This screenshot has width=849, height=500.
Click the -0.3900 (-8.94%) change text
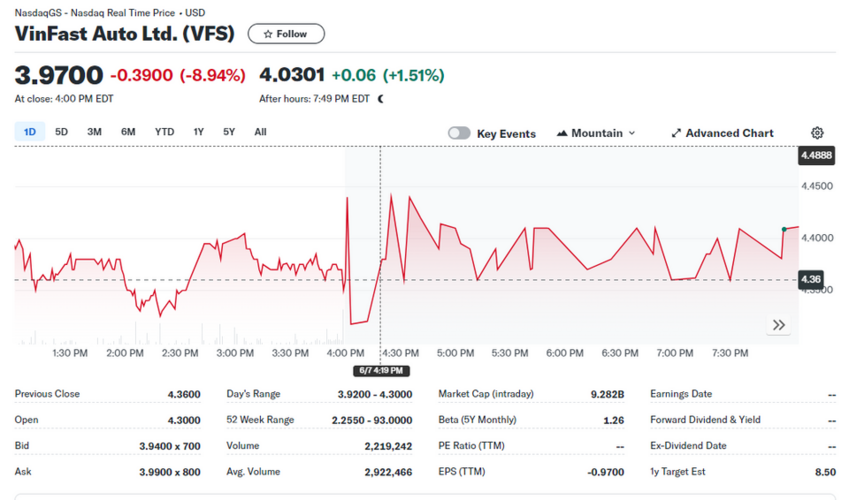178,75
